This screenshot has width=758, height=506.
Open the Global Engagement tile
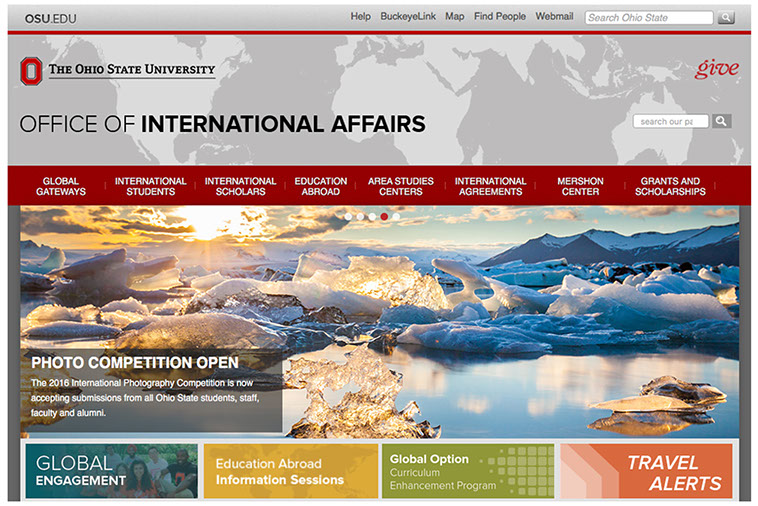(110, 472)
